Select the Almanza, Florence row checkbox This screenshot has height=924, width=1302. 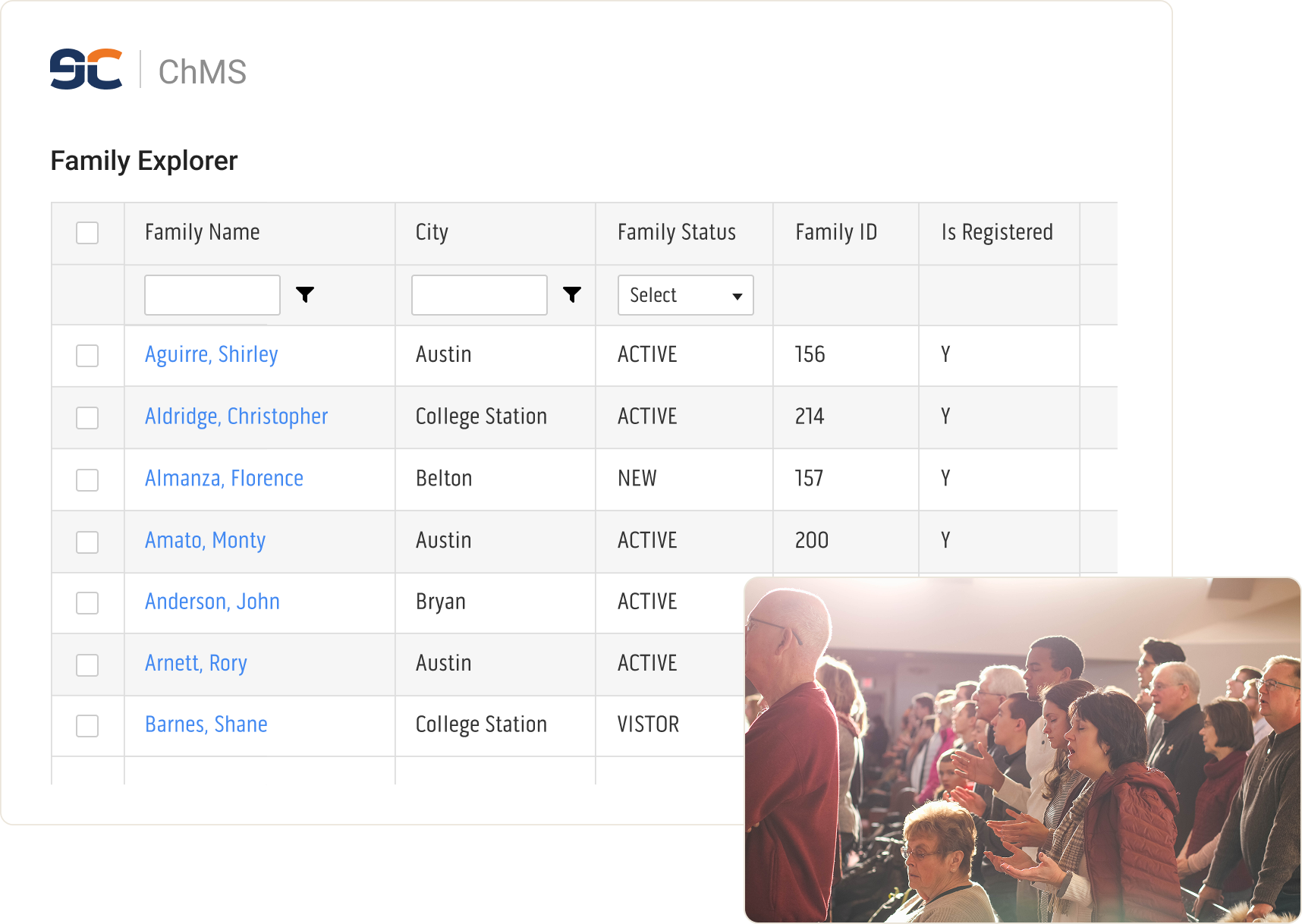tap(87, 479)
